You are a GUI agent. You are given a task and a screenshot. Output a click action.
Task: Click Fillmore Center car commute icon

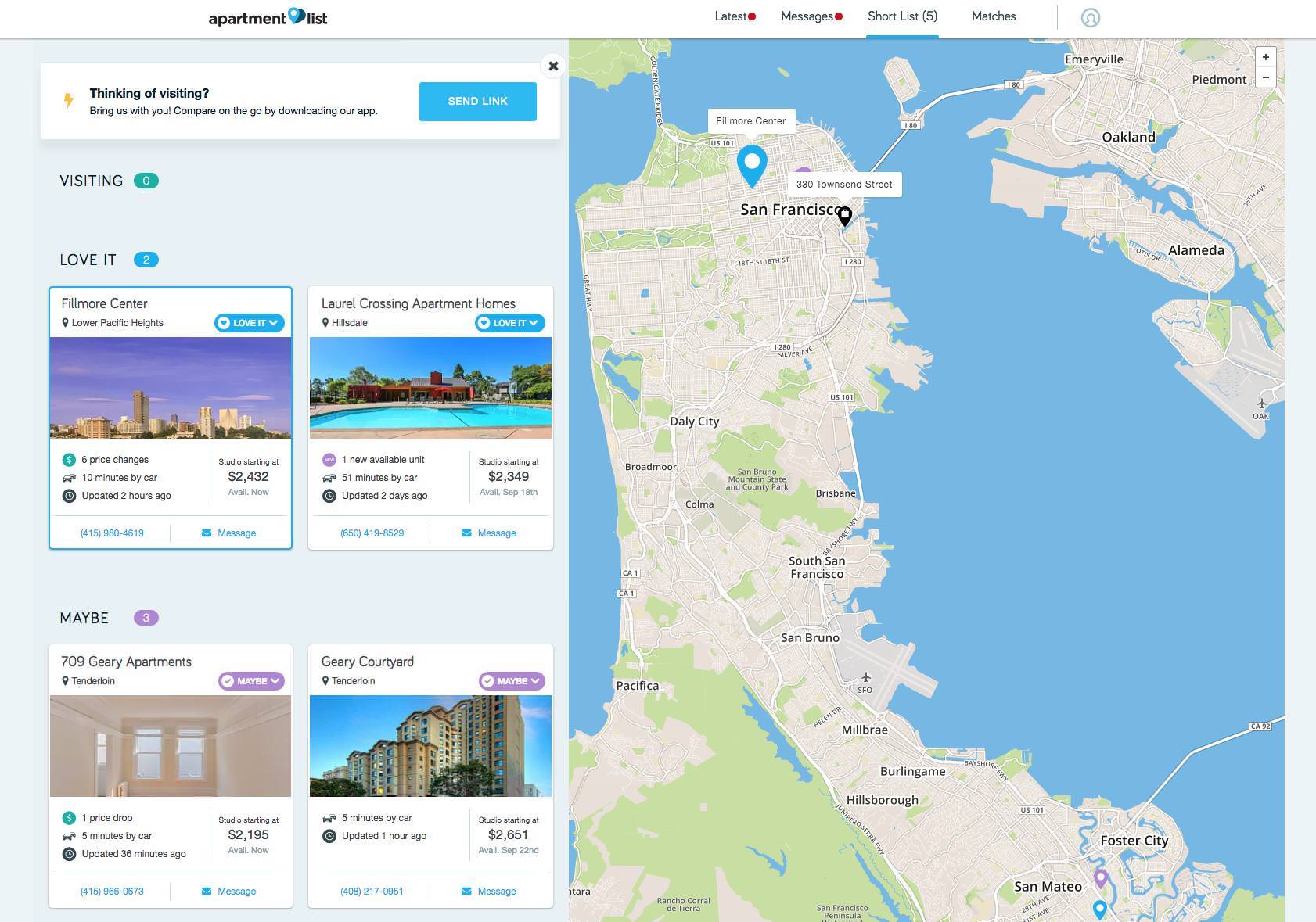pos(69,478)
